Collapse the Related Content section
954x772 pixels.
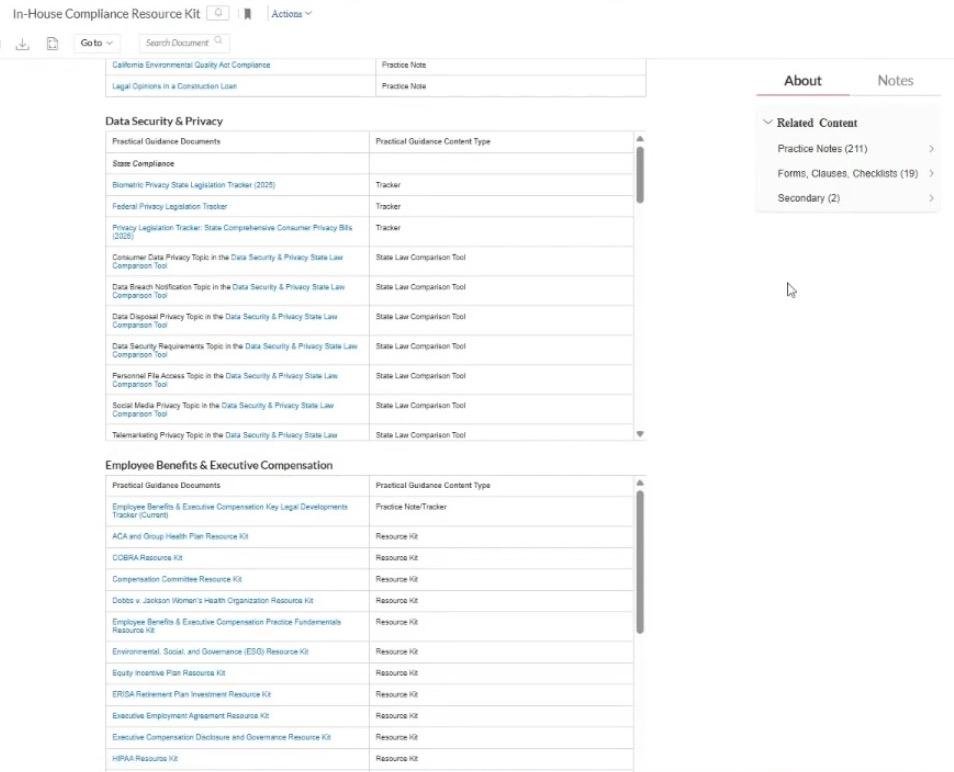click(x=767, y=123)
